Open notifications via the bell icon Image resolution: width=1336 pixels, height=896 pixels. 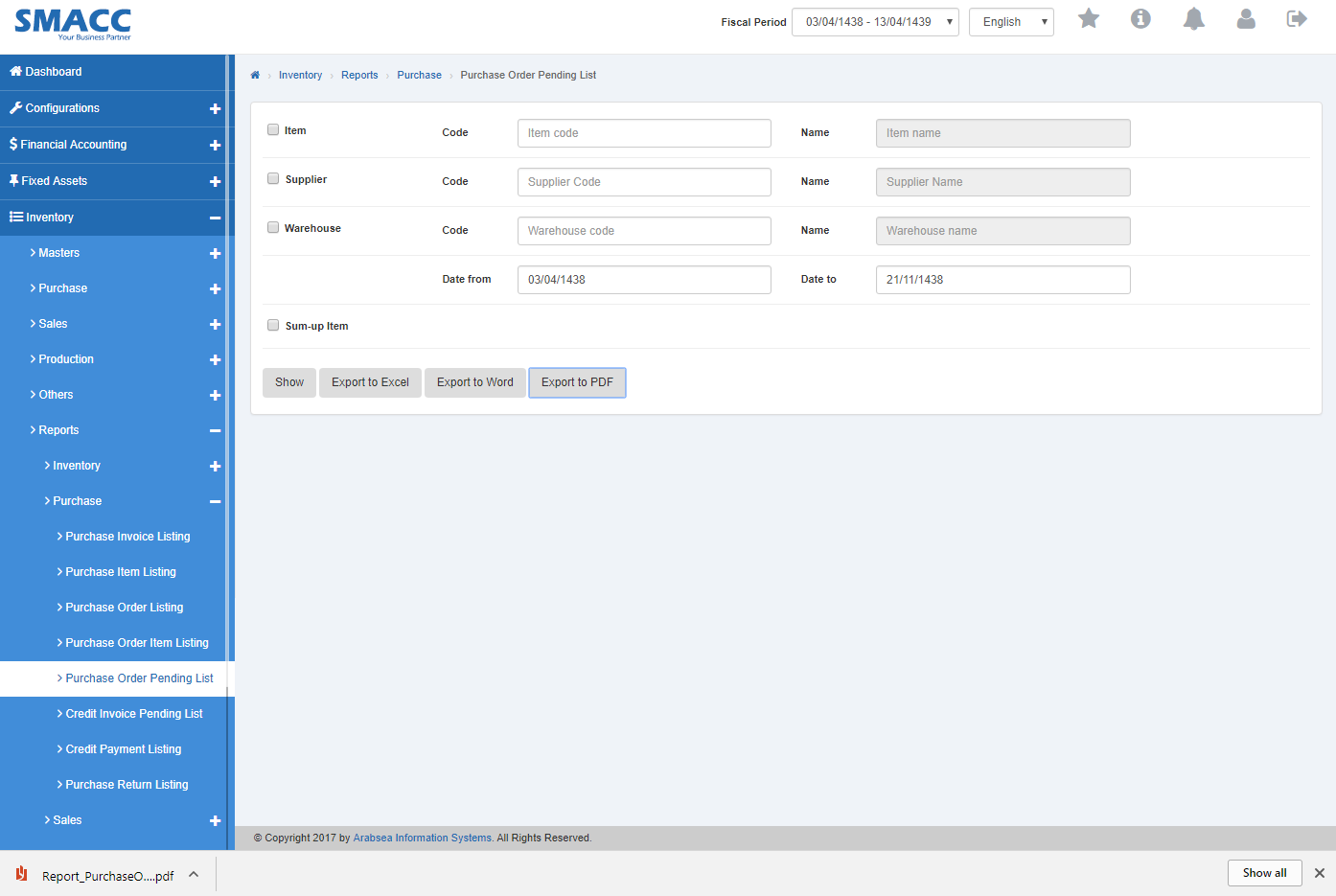pyautogui.click(x=1193, y=17)
